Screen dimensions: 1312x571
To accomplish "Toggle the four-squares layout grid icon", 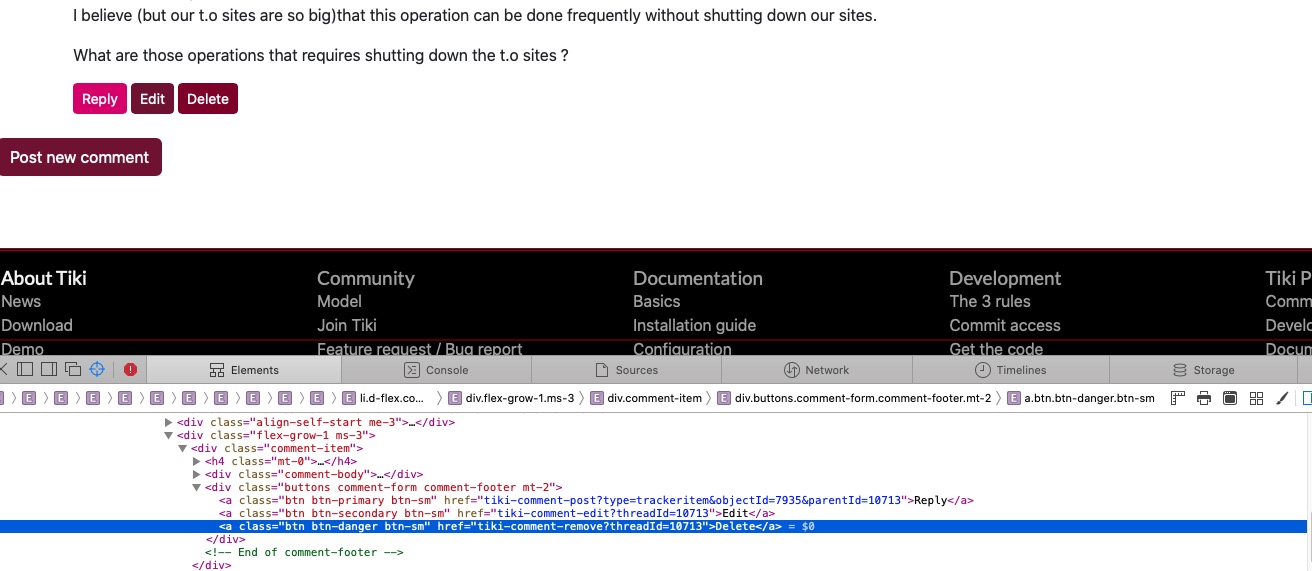I will click(1257, 398).
